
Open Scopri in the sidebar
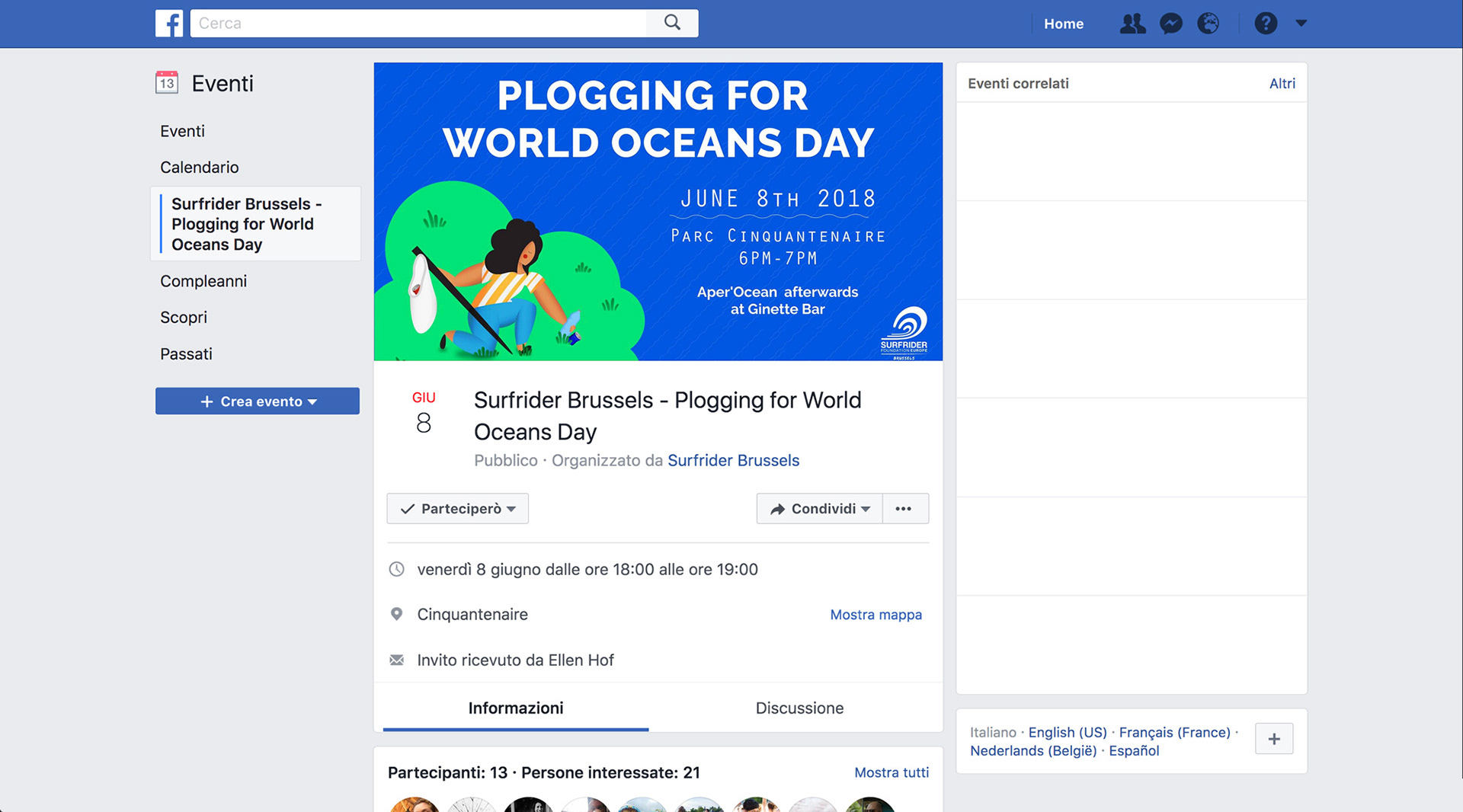[x=184, y=317]
